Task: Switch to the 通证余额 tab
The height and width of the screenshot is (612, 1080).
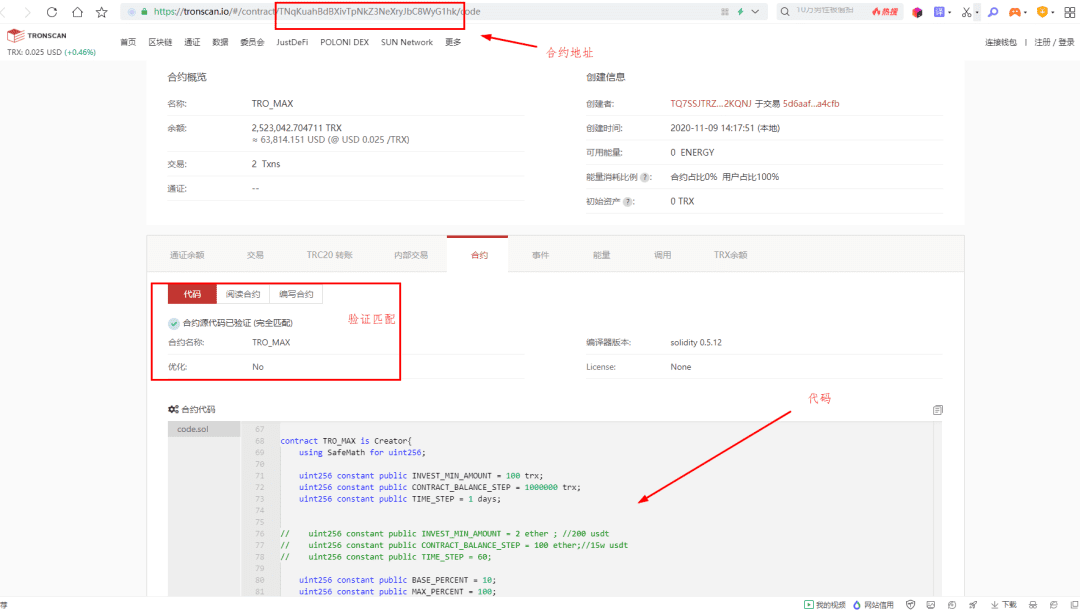Action: pyautogui.click(x=187, y=255)
